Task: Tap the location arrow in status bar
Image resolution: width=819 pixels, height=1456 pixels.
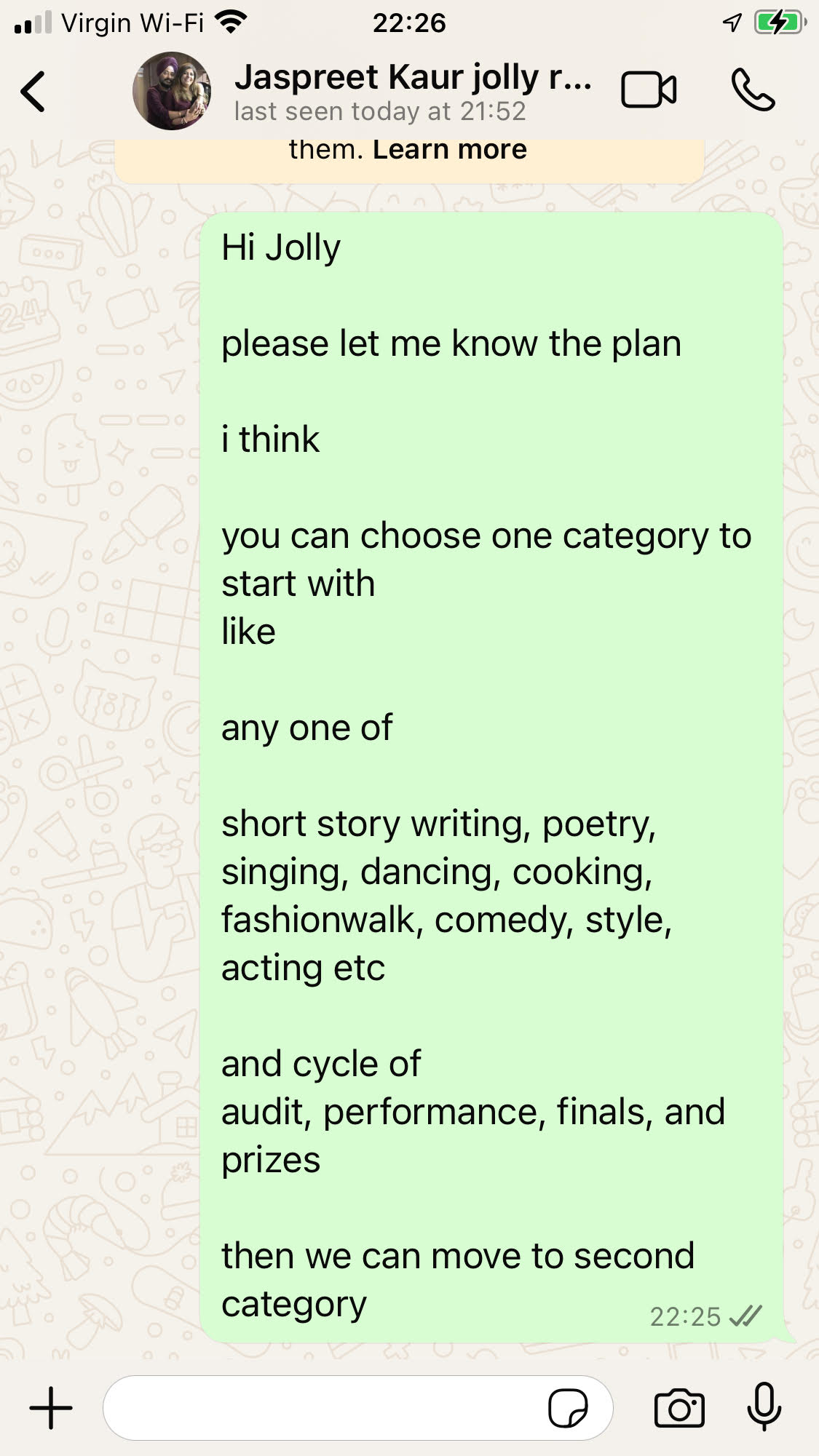Action: 732,23
